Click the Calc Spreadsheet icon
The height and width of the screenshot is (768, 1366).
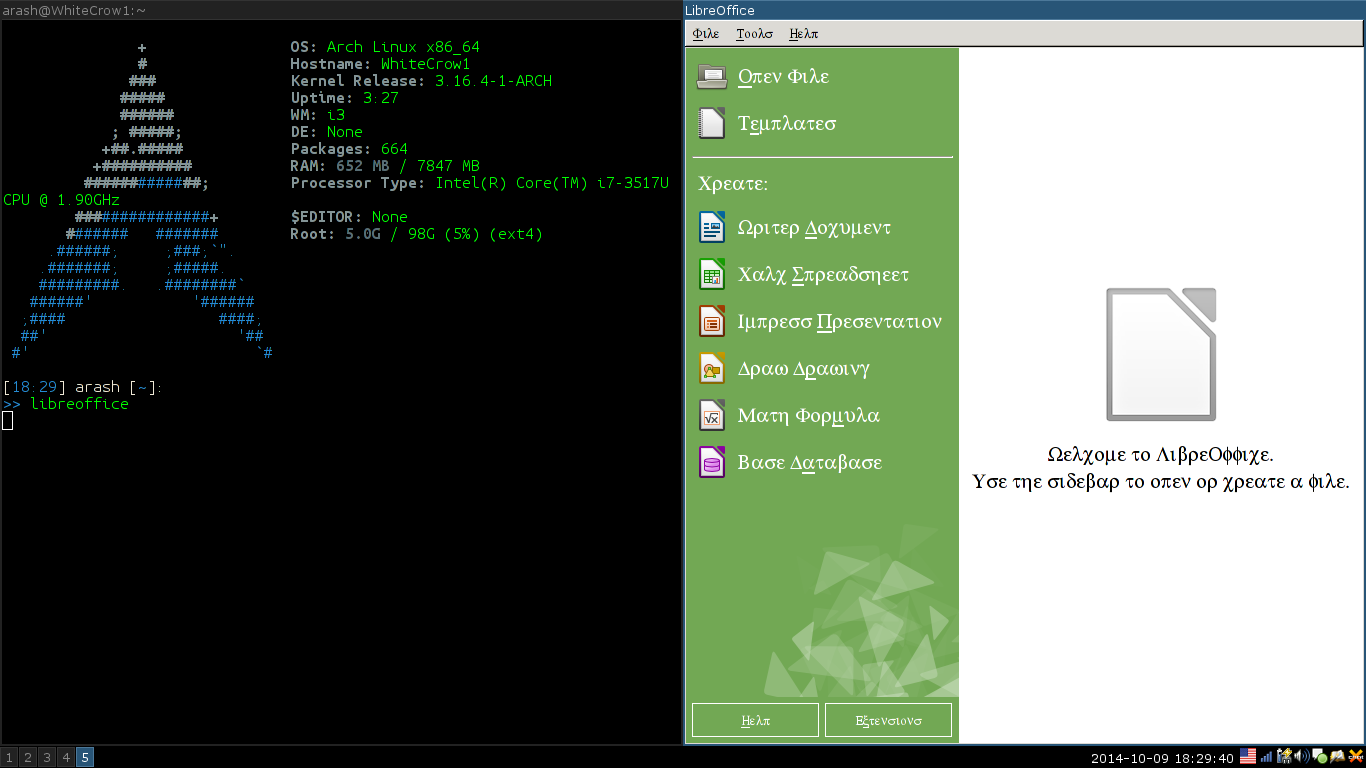click(712, 274)
